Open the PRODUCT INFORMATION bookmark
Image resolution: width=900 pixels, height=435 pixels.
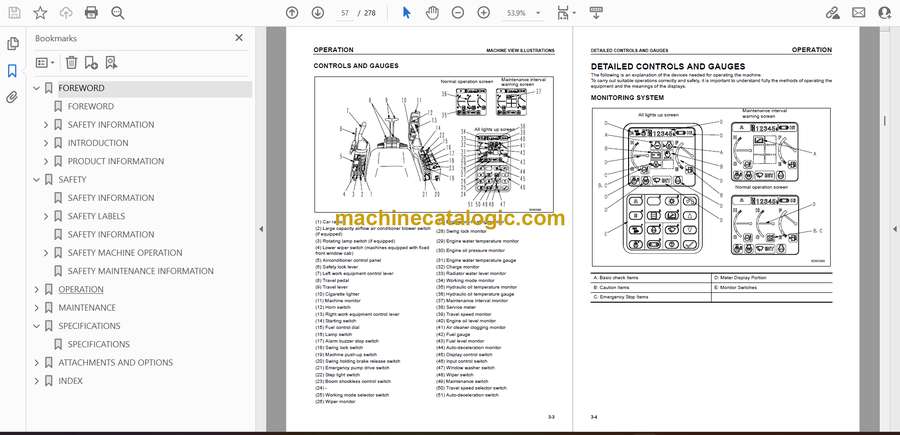point(116,161)
